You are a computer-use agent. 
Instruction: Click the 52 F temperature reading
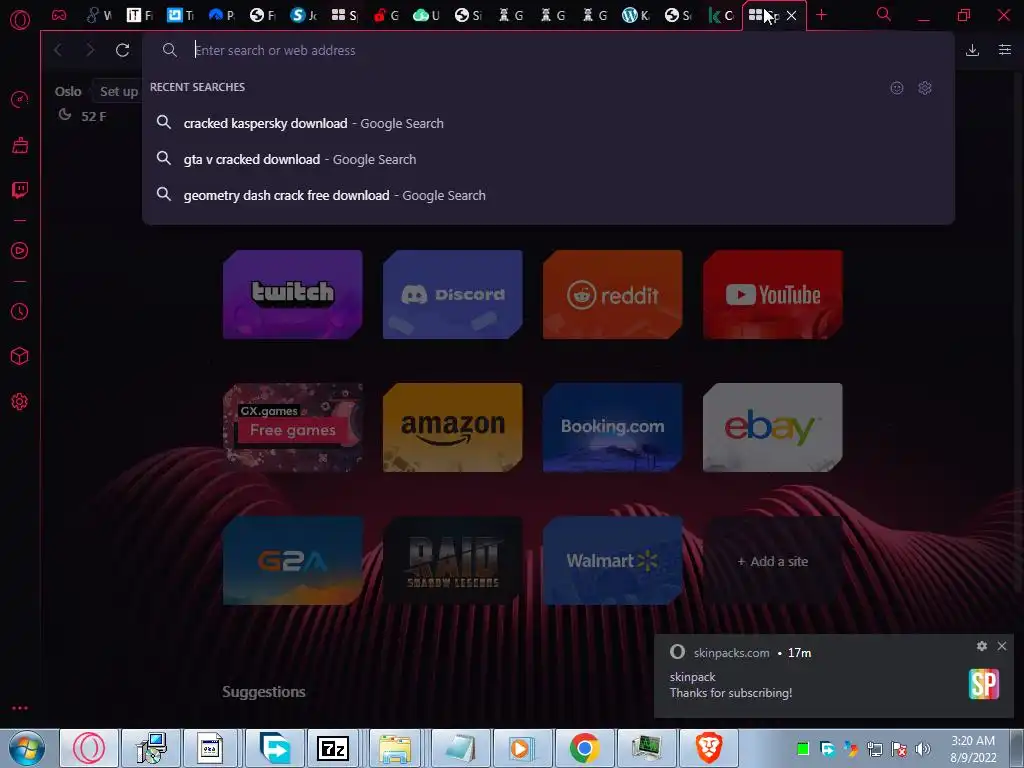93,116
